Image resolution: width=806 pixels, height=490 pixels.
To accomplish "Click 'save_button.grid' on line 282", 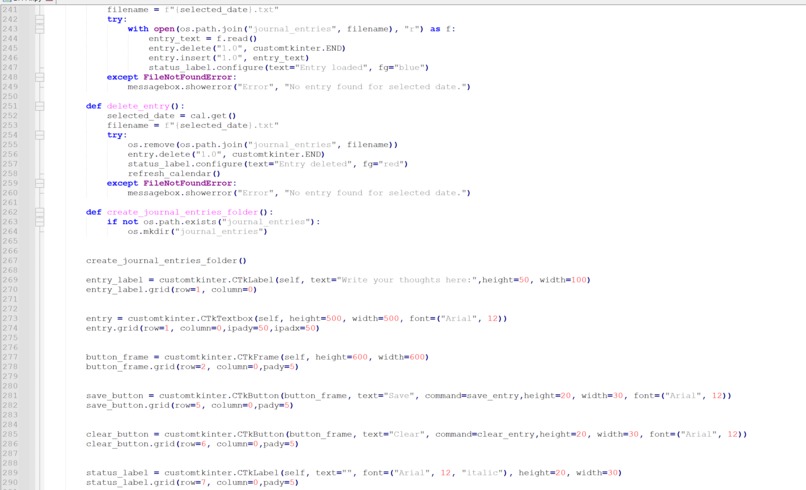I will [127, 406].
